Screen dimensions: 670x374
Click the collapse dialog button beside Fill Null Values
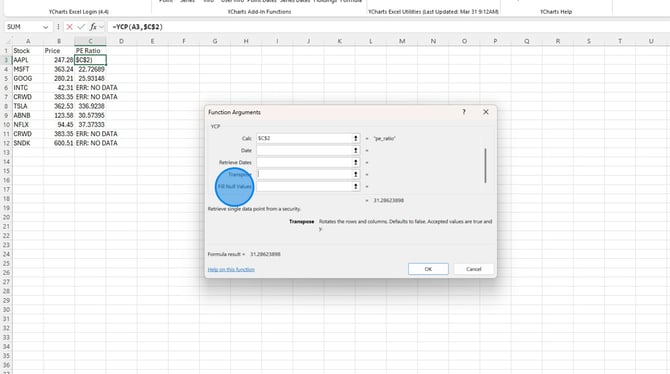pyautogui.click(x=356, y=186)
